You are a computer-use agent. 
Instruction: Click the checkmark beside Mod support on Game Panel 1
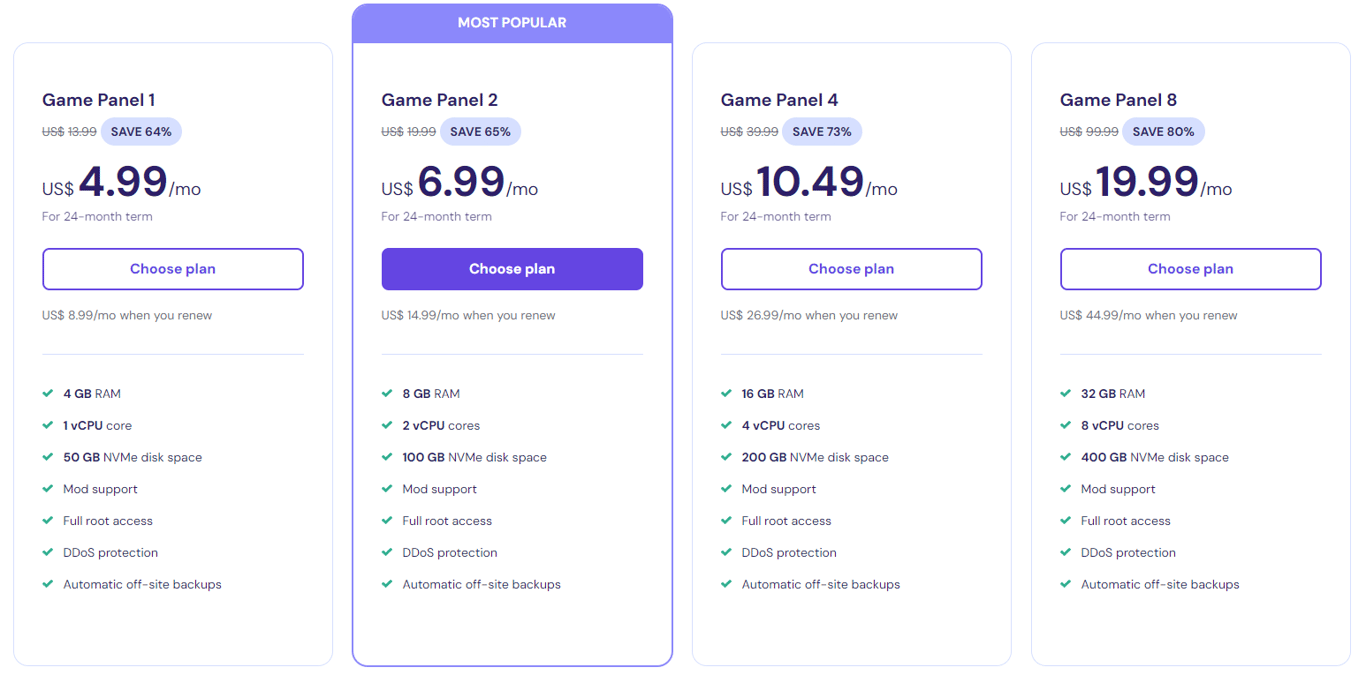(x=46, y=489)
